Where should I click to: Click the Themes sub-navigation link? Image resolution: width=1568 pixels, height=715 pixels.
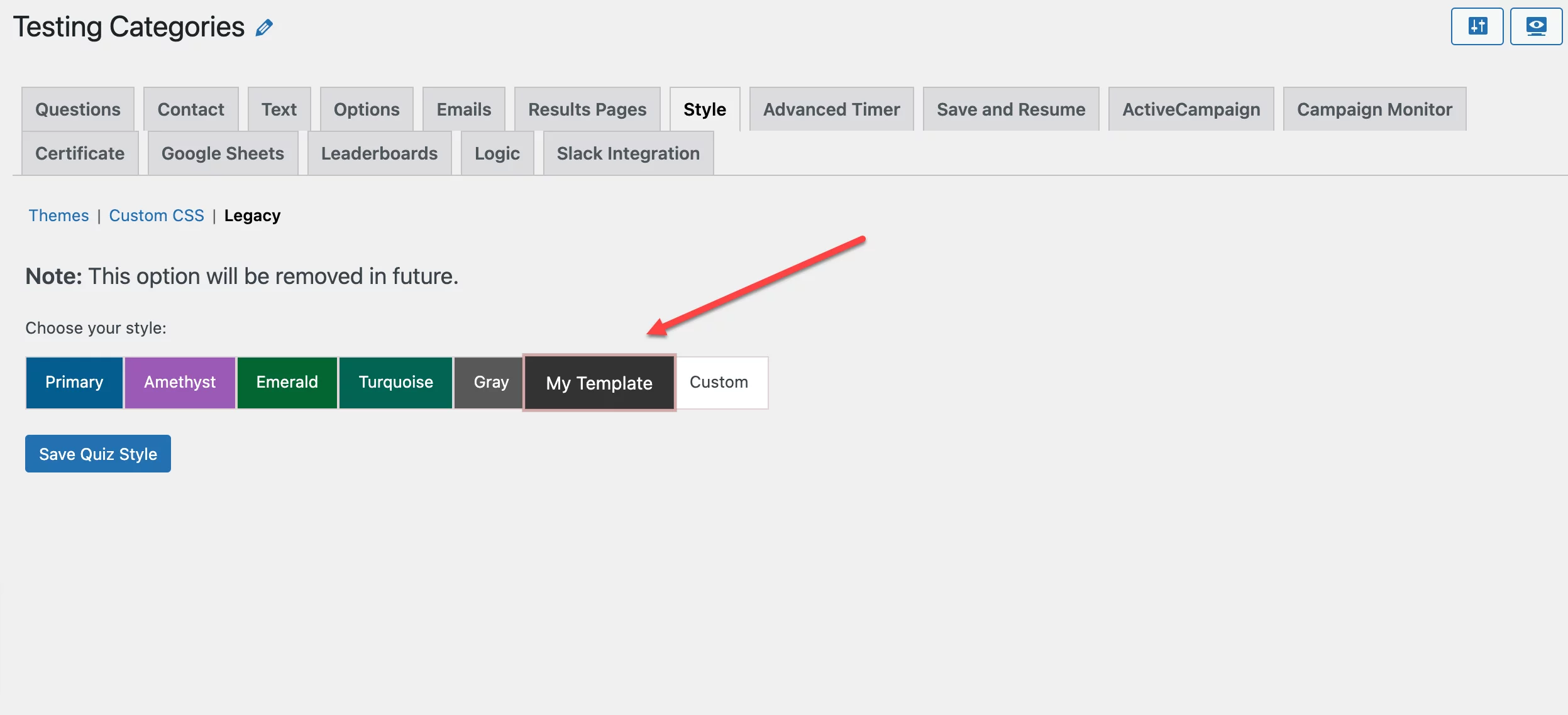(58, 216)
